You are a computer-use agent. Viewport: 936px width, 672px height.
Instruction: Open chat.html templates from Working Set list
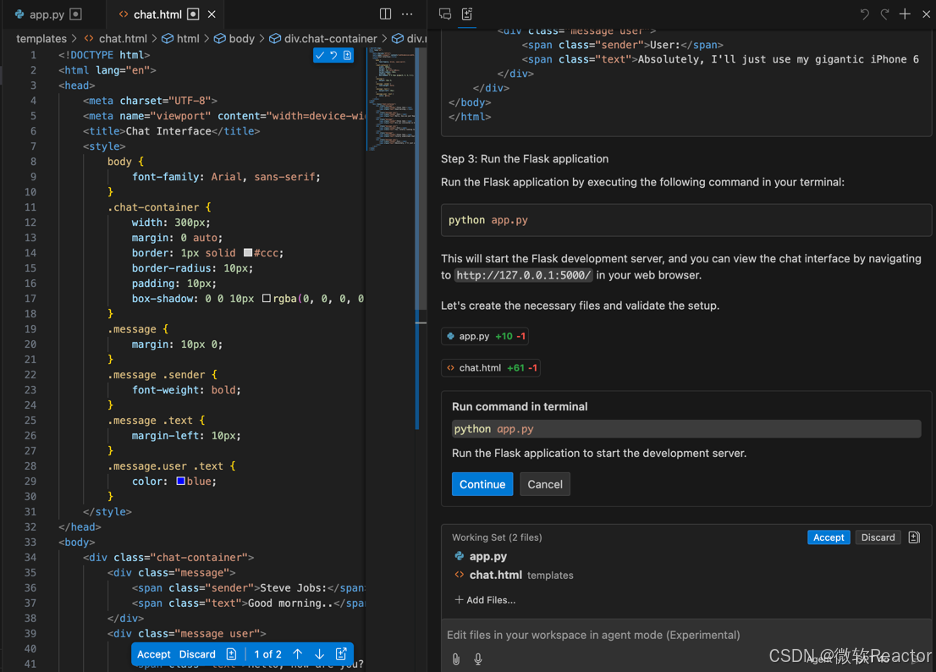click(513, 575)
